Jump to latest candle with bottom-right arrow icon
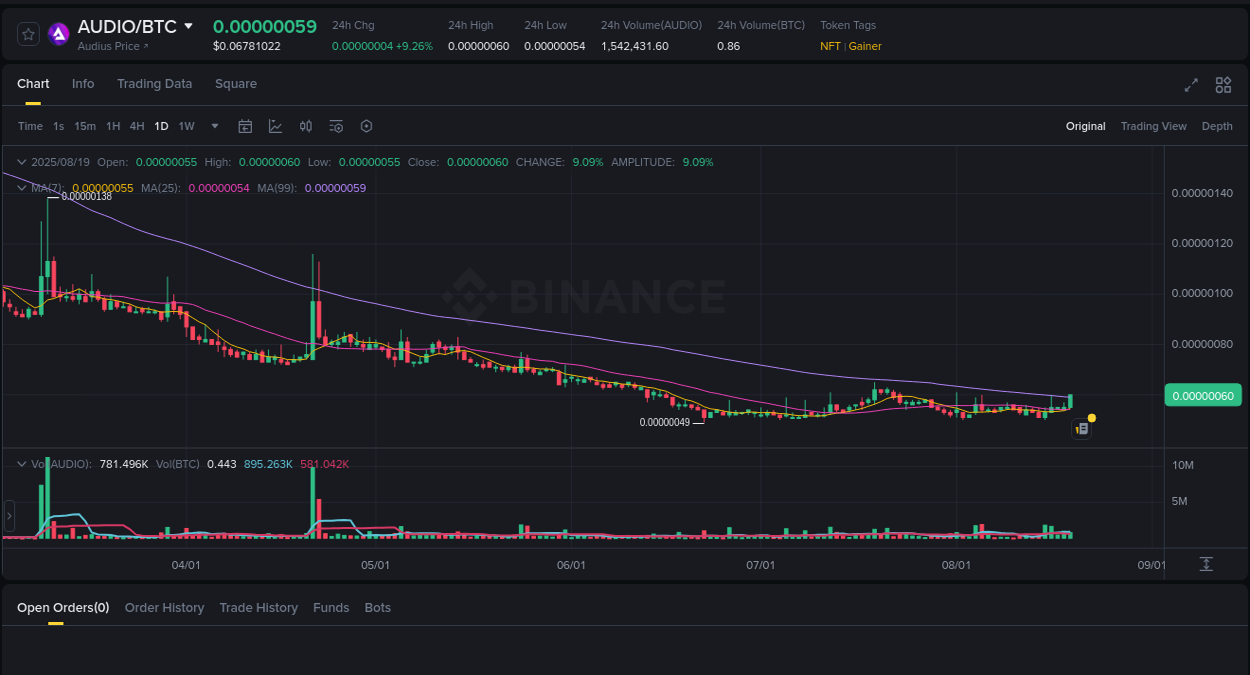Screen dimensions: 1250x675 coord(1205,564)
